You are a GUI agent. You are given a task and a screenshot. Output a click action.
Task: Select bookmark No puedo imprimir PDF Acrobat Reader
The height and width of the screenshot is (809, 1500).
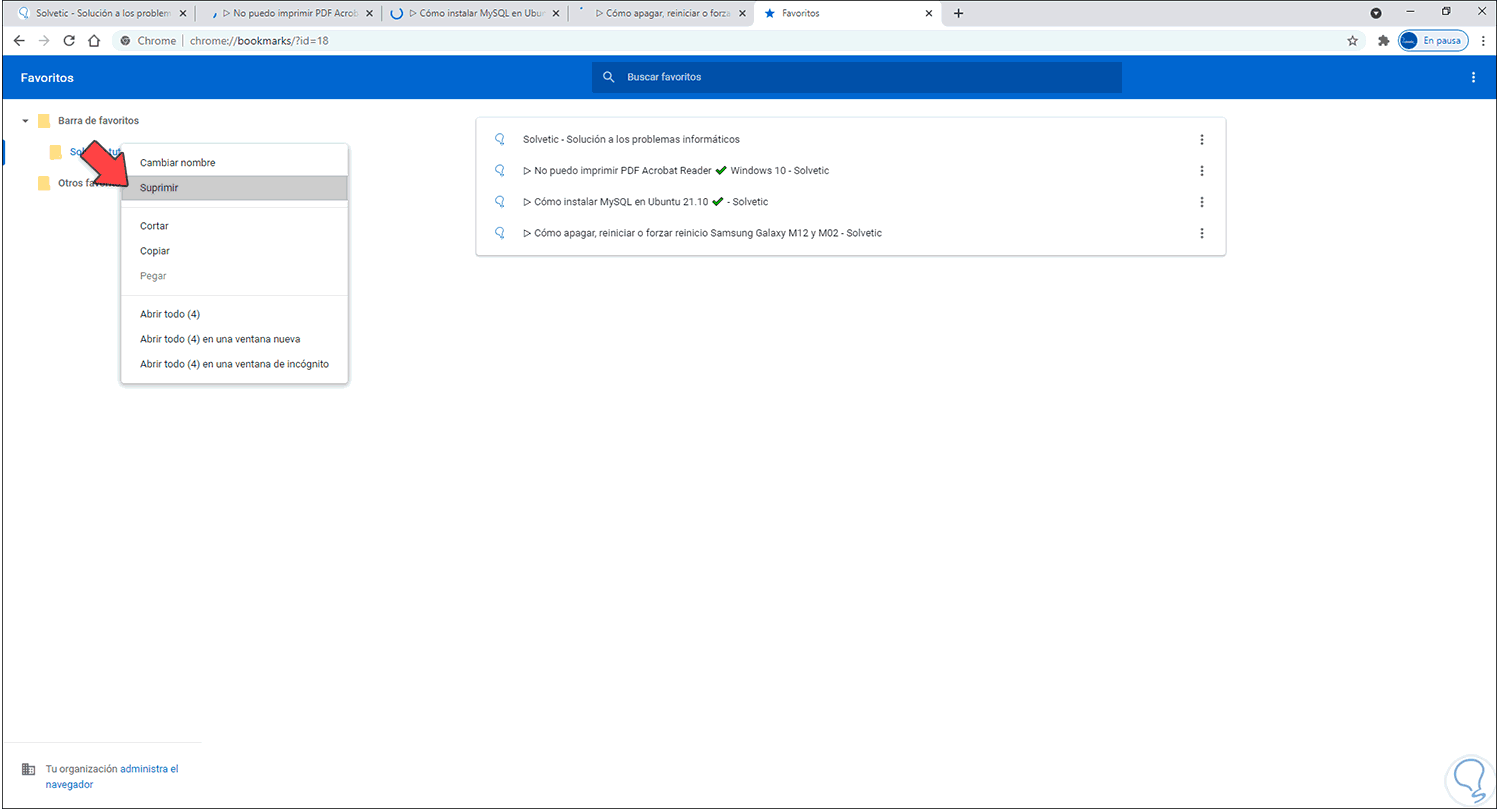pyautogui.click(x=850, y=171)
